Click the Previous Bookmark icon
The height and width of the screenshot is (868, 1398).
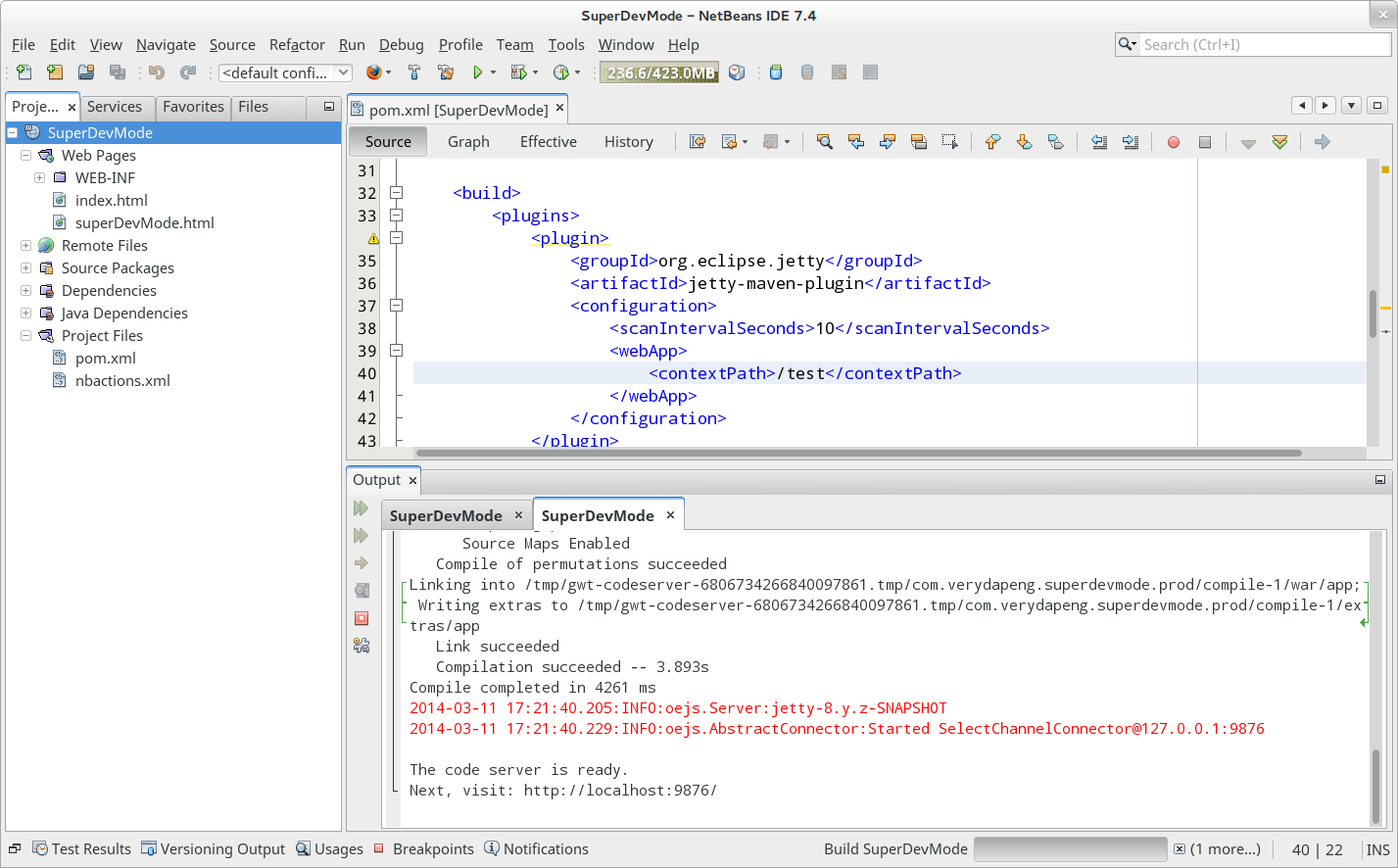pyautogui.click(x=992, y=142)
